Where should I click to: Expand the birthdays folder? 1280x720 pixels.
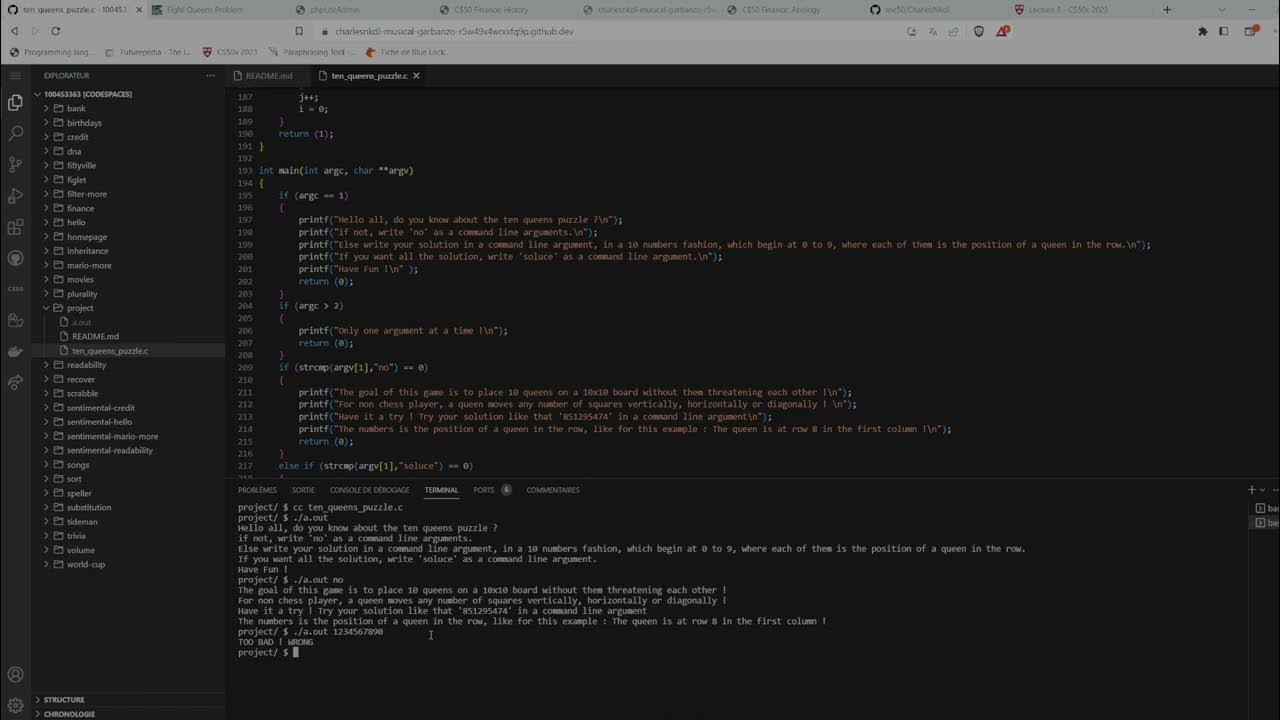(84, 122)
